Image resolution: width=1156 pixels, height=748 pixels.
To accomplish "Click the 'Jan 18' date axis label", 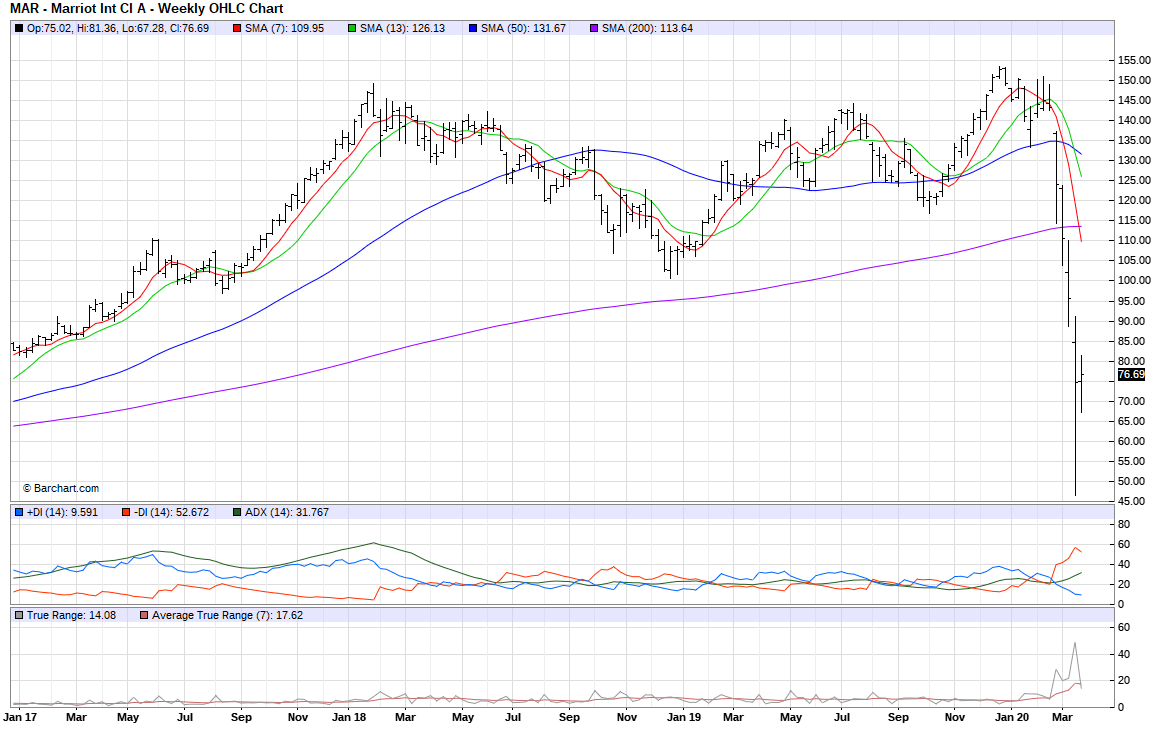I will pyautogui.click(x=349, y=717).
